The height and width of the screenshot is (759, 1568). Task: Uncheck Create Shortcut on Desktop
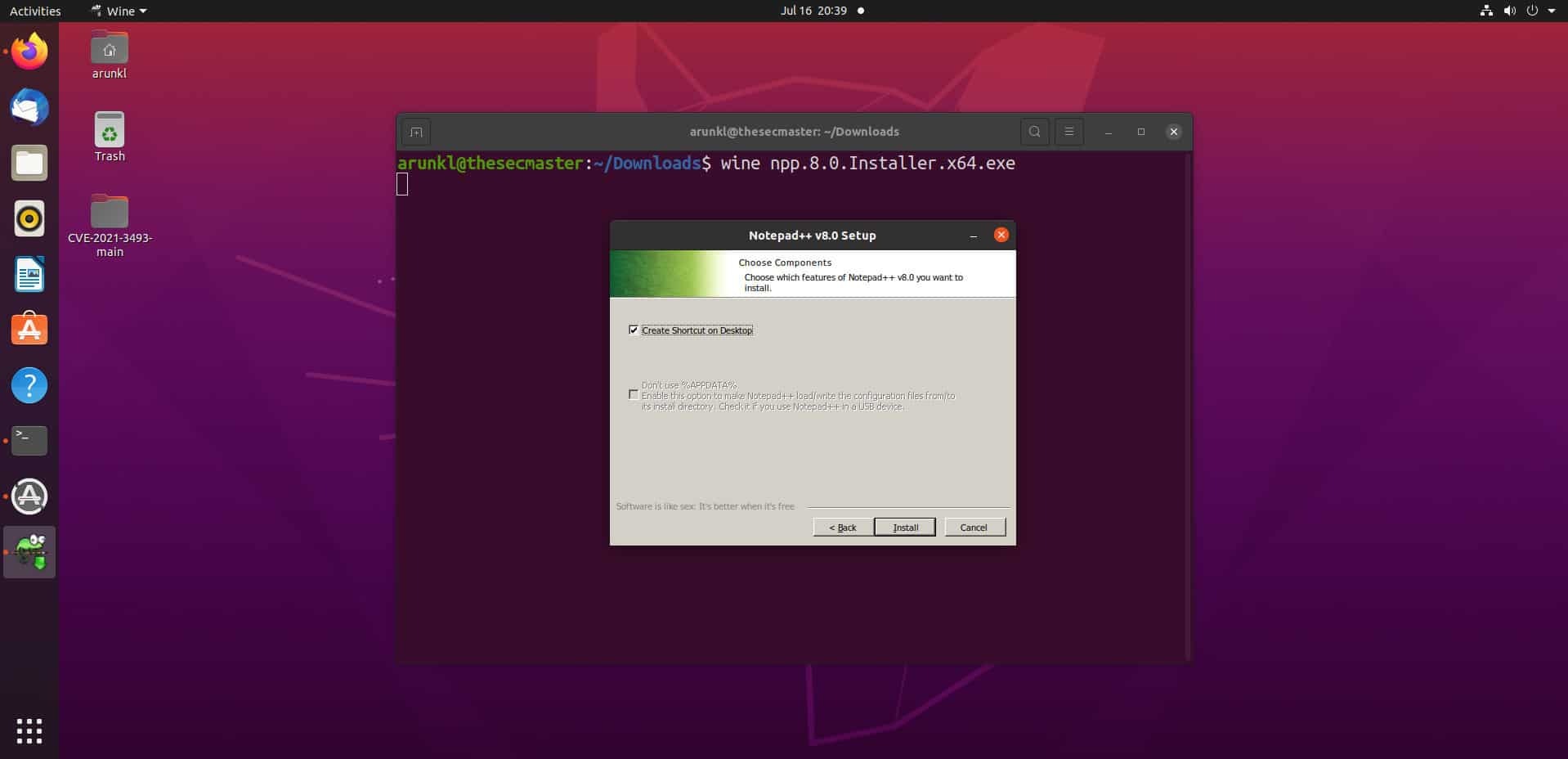(634, 330)
